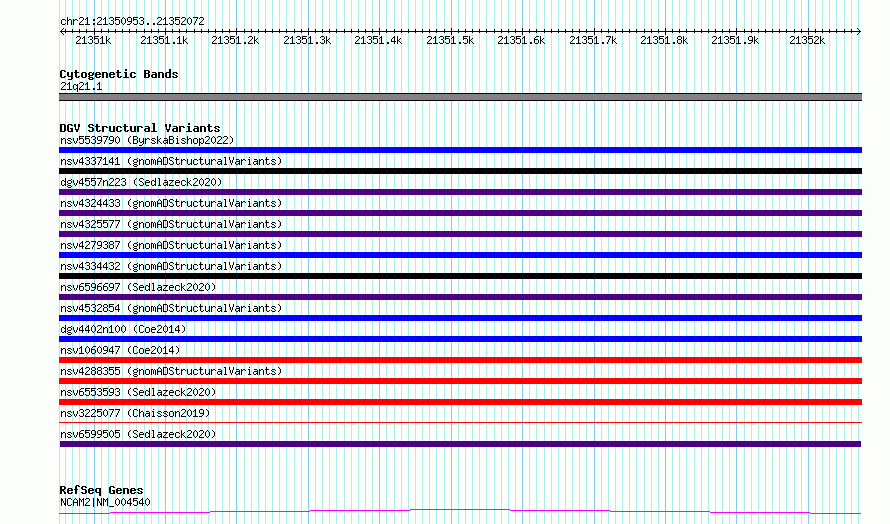Select the red bar under nsv4288355
Screen dimensions: 890x524
[x=460, y=381]
